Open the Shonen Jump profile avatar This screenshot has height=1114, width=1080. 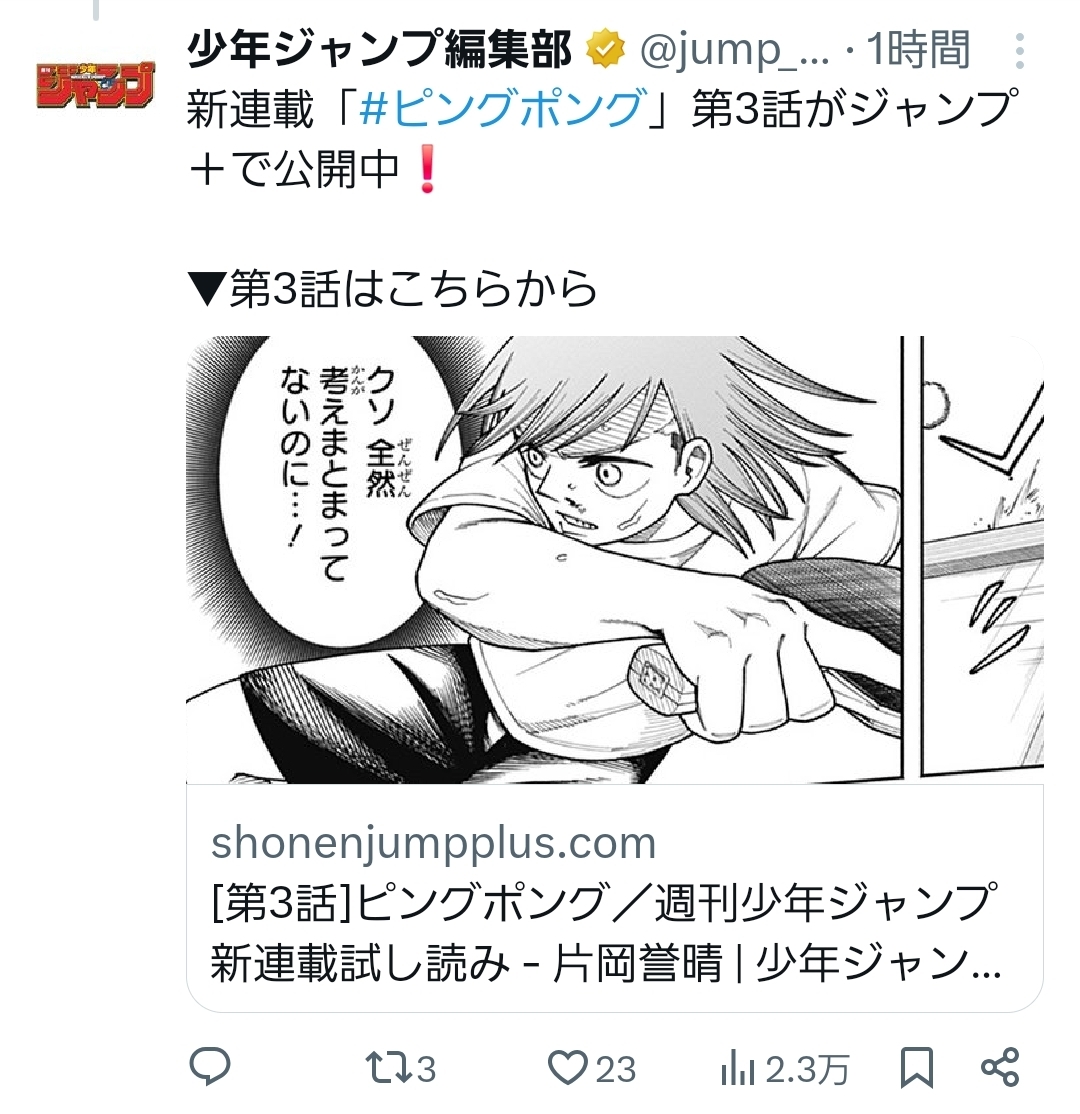(x=95, y=85)
